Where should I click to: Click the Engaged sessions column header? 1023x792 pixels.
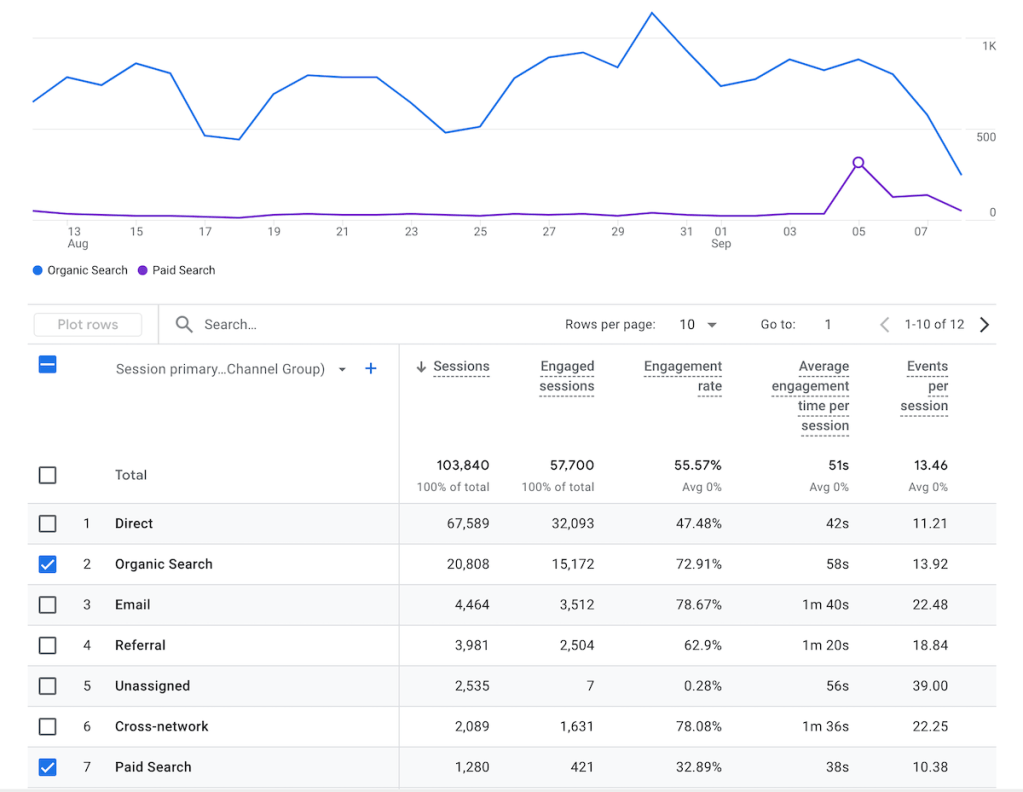point(567,376)
